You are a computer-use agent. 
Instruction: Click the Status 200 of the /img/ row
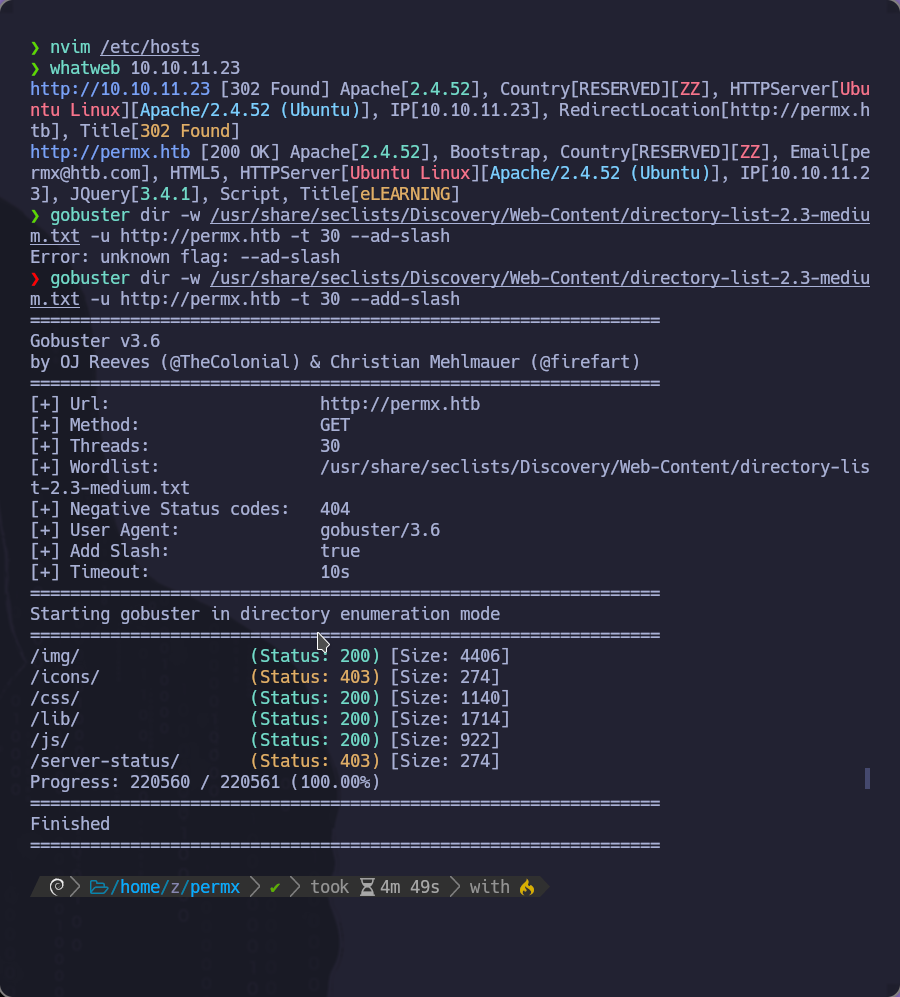(x=315, y=656)
